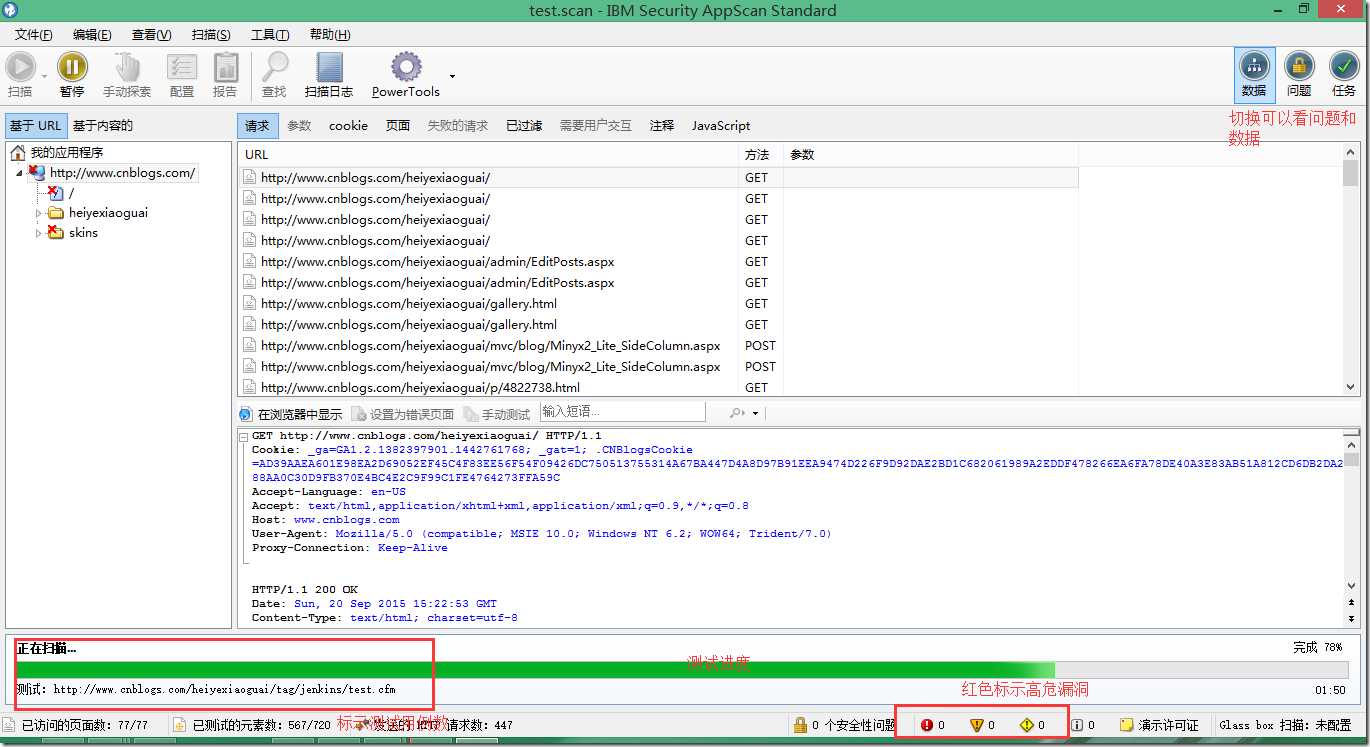Switch to the 页面 tab
Viewport: 1370px width, 747px height.
tap(398, 126)
